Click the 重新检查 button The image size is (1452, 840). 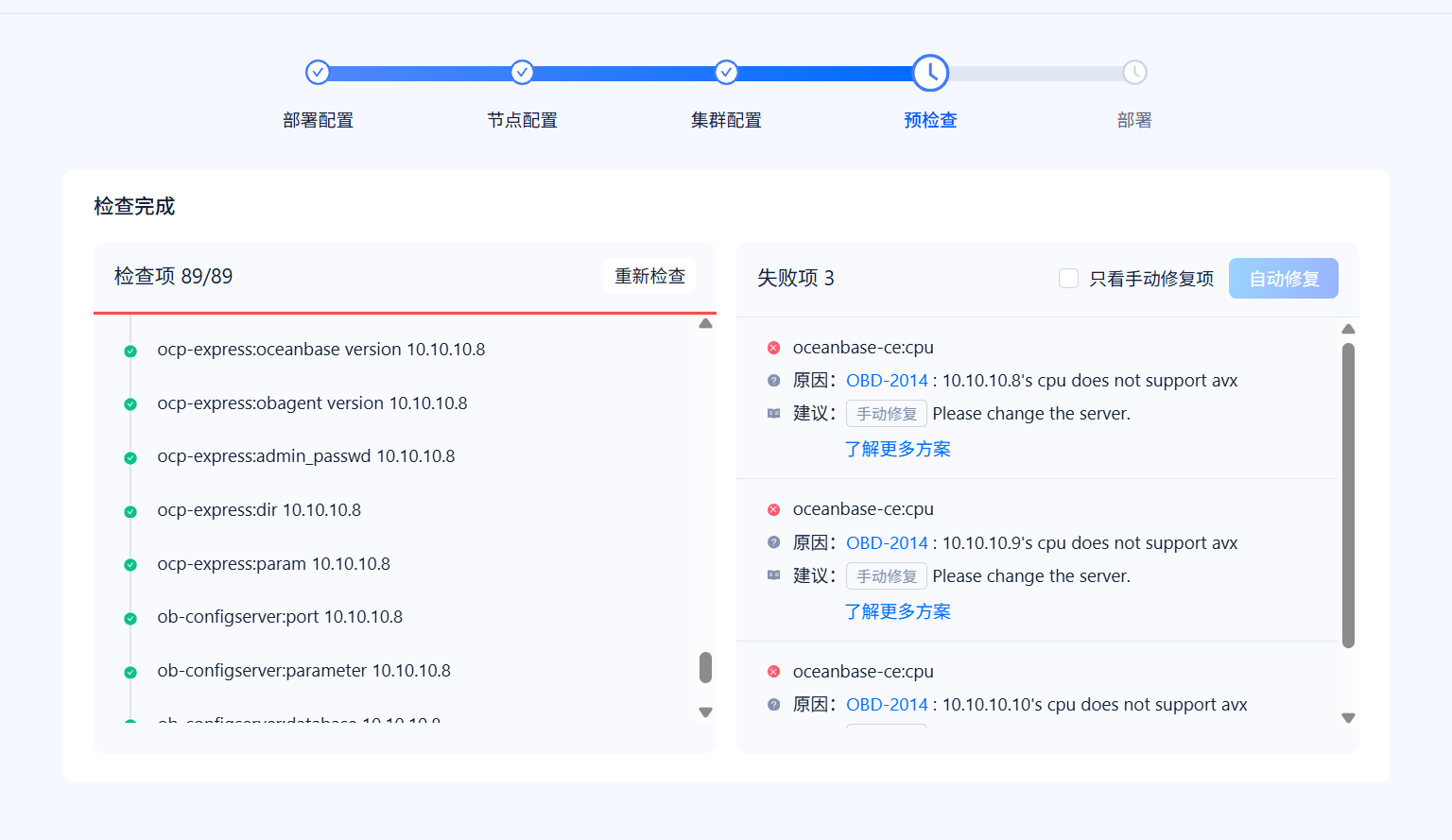tap(649, 276)
